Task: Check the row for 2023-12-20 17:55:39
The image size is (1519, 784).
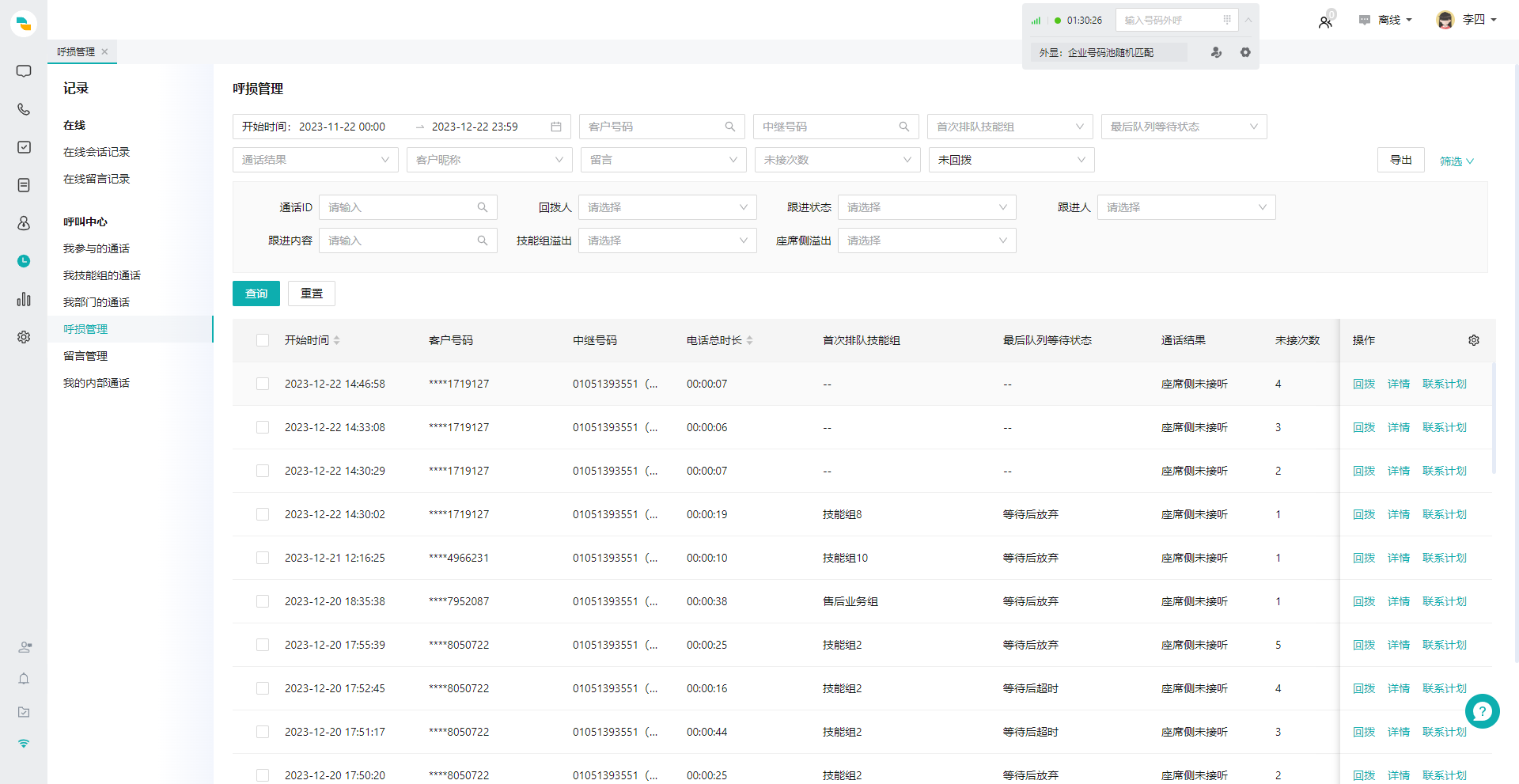Action: pos(263,645)
